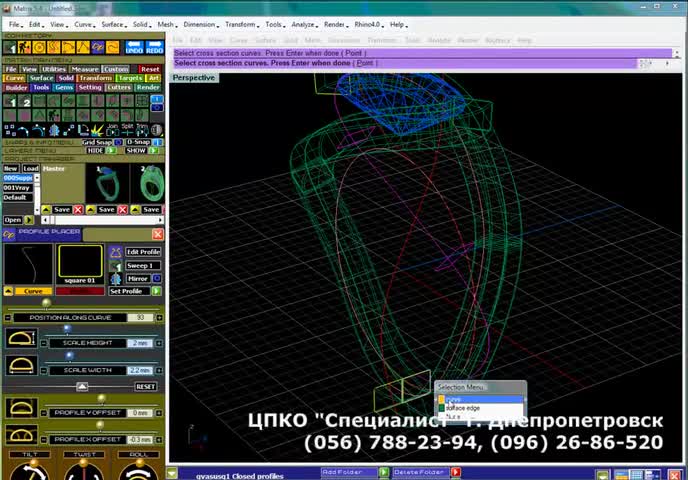The height and width of the screenshot is (480, 688).
Task: Click the shaded sphere display icon
Action: (157, 130)
